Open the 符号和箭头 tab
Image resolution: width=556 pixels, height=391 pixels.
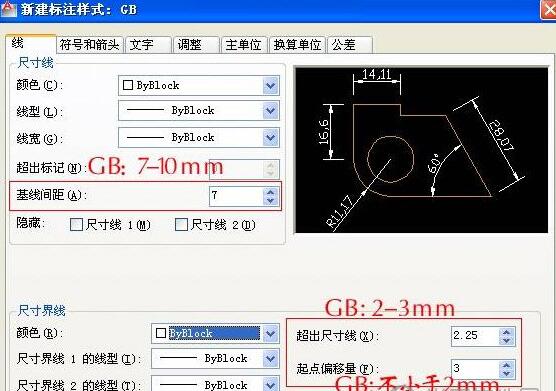[90, 45]
